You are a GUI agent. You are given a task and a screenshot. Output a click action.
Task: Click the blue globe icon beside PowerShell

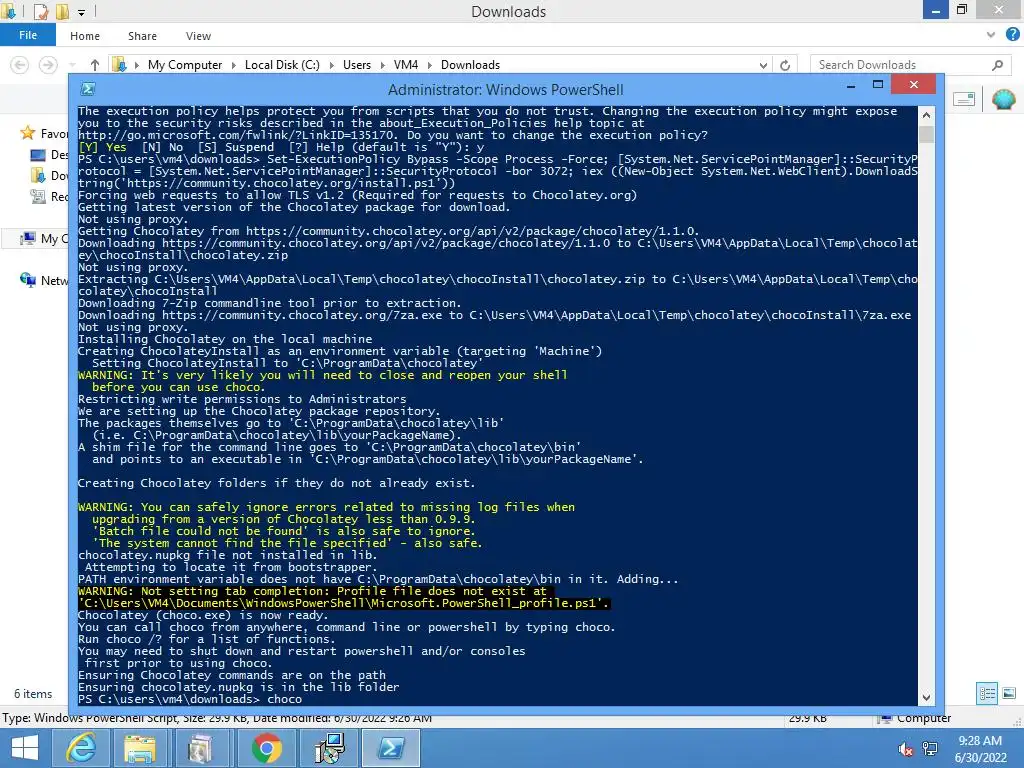[x=1003, y=99]
